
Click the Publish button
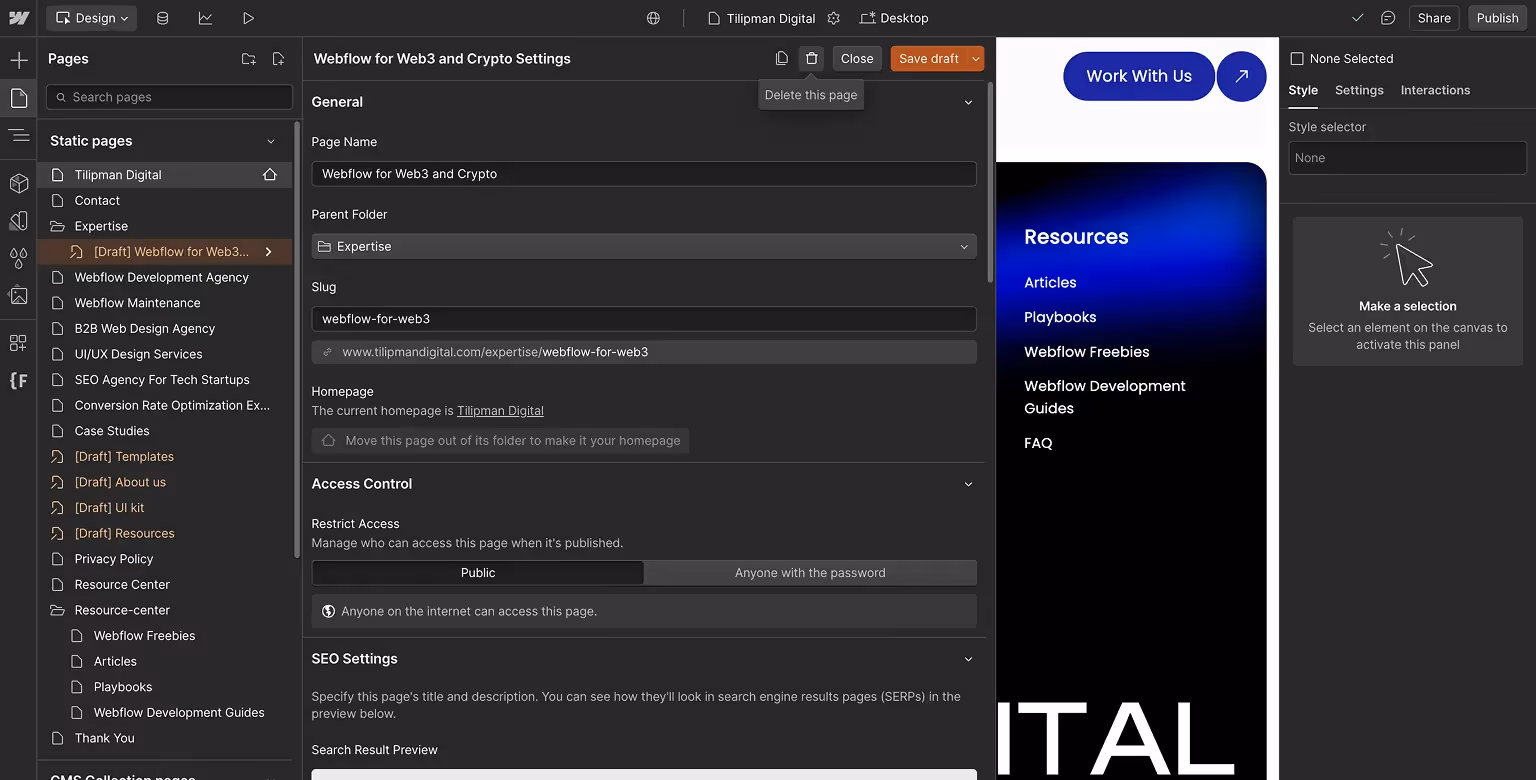click(1497, 17)
